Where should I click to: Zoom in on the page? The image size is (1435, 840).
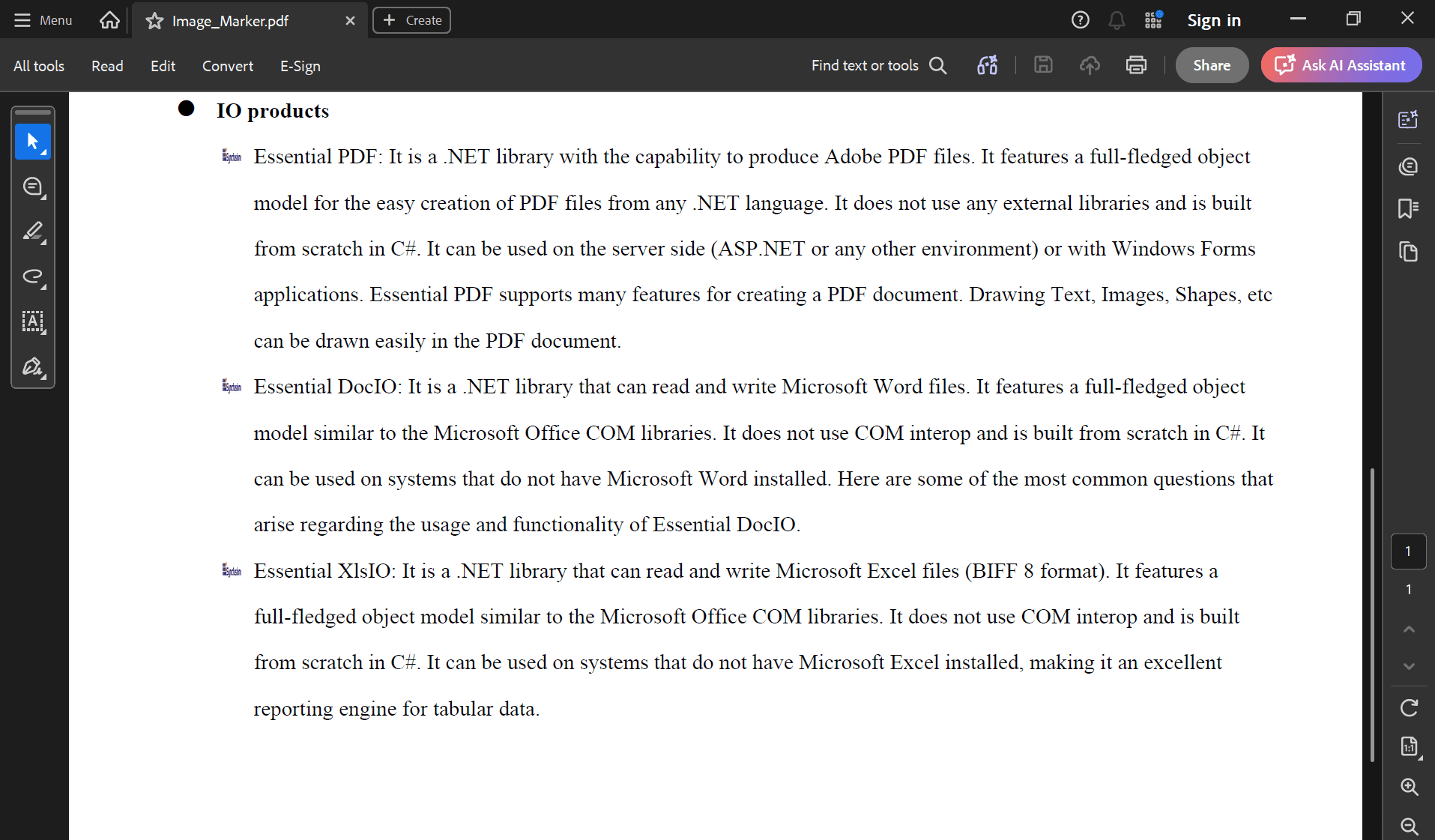1409,786
